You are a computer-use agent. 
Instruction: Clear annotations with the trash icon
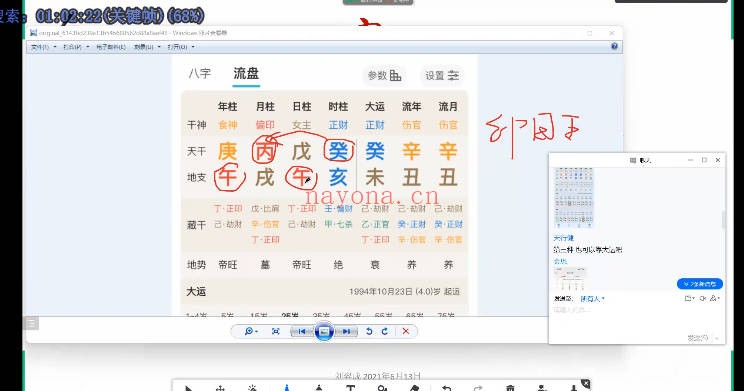[x=510, y=388]
